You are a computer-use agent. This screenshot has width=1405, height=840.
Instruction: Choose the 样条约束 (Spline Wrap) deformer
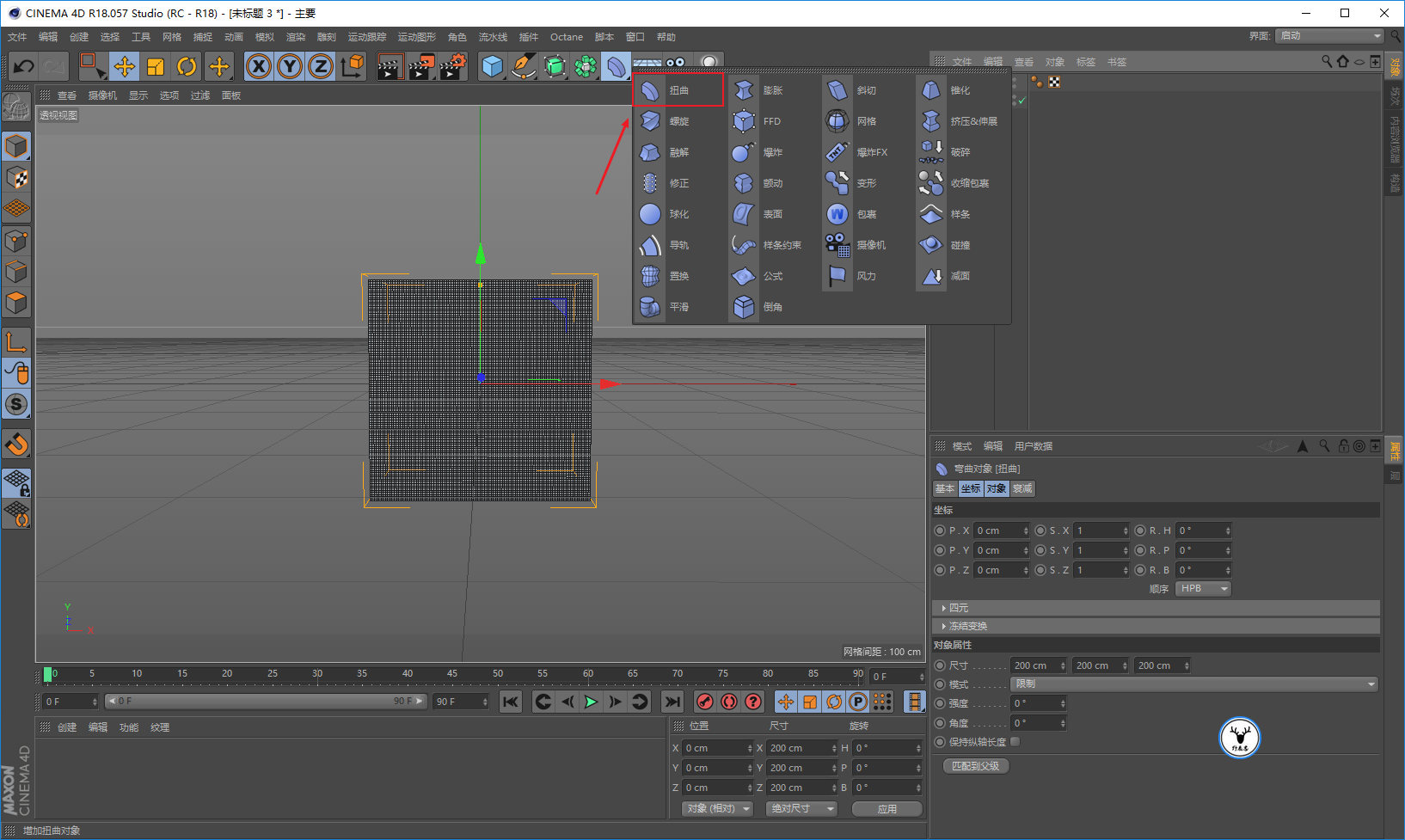(x=767, y=245)
